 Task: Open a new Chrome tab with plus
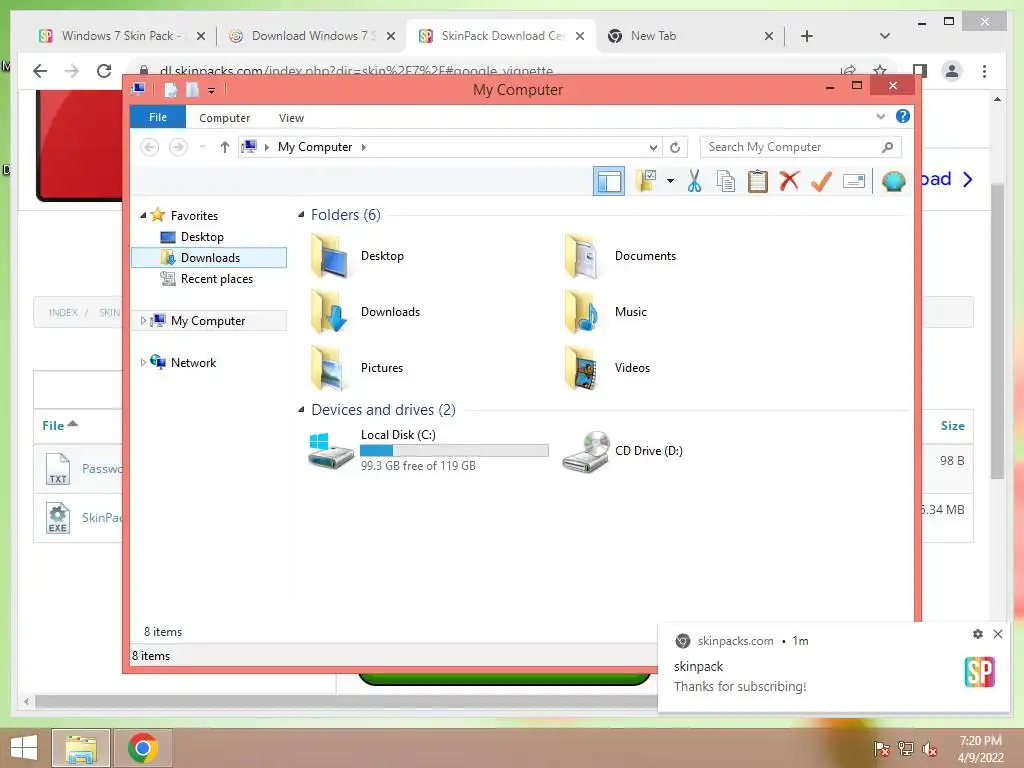(x=807, y=36)
